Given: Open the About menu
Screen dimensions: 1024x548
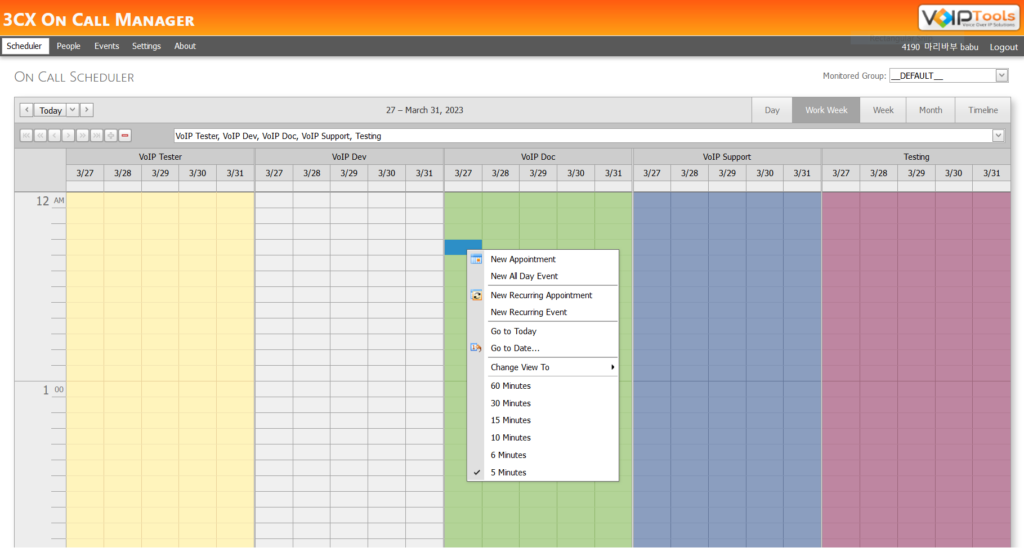Looking at the screenshot, I should pos(185,46).
